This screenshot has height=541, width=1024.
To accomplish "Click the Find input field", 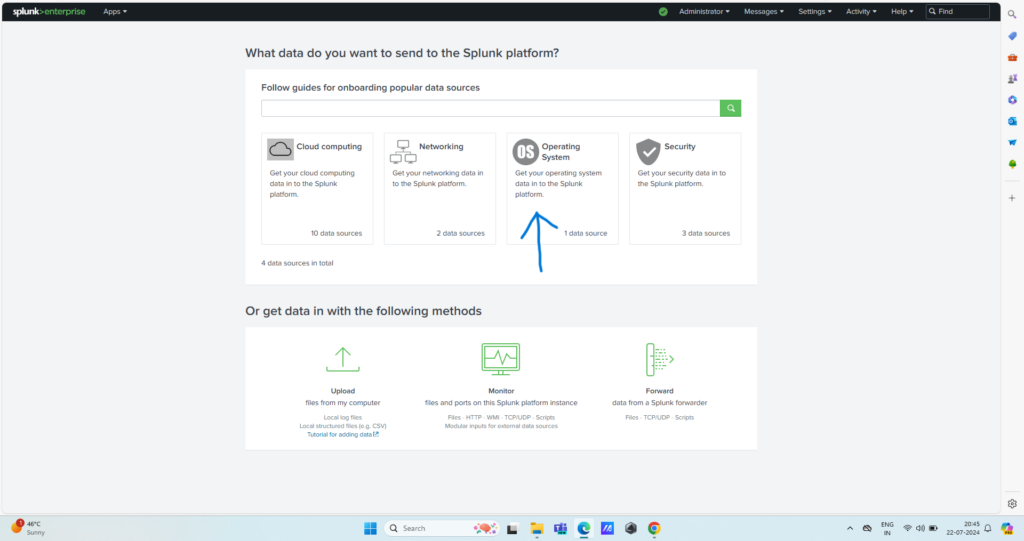I will (x=962, y=12).
